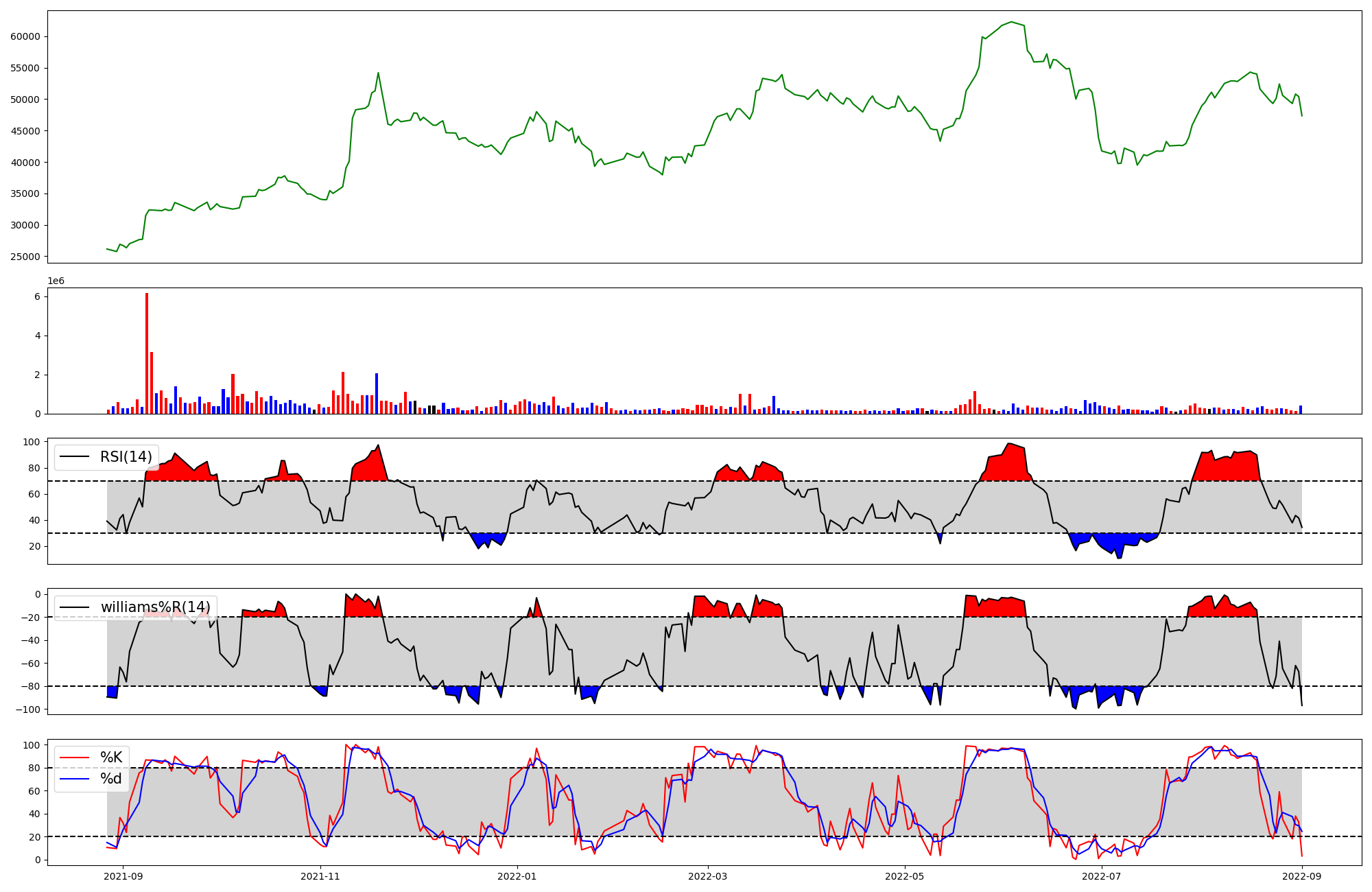Click the -100 Williams axis tick label

tap(27, 709)
